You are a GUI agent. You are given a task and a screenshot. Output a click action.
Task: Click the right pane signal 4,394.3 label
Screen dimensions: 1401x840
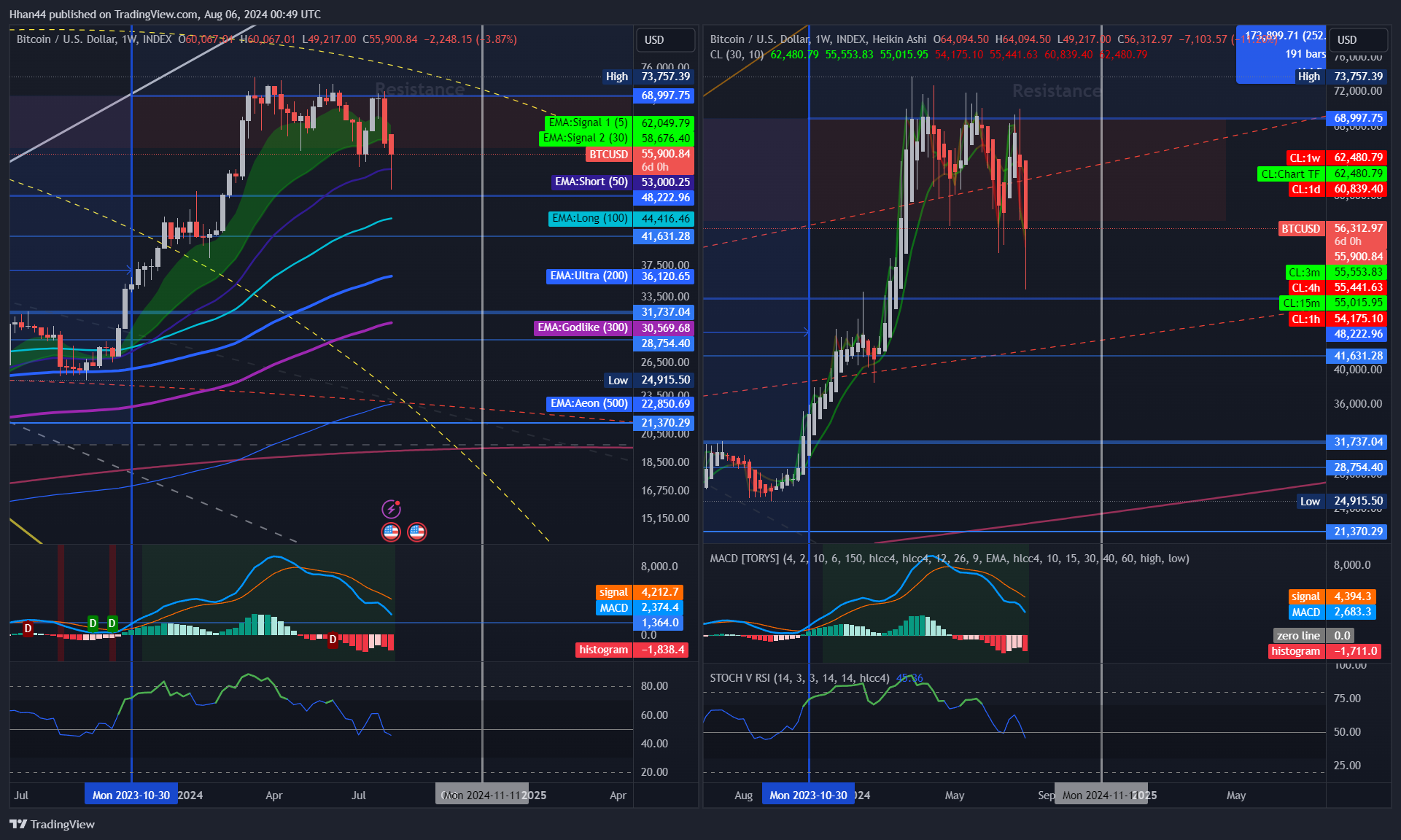click(x=1332, y=597)
